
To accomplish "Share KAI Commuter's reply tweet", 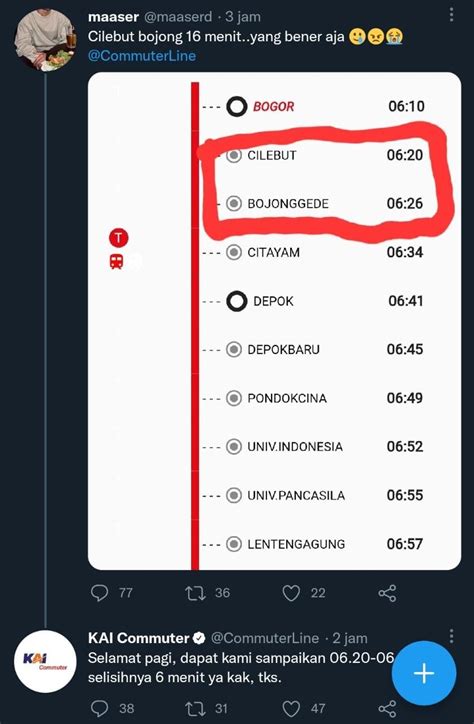I will (x=387, y=708).
